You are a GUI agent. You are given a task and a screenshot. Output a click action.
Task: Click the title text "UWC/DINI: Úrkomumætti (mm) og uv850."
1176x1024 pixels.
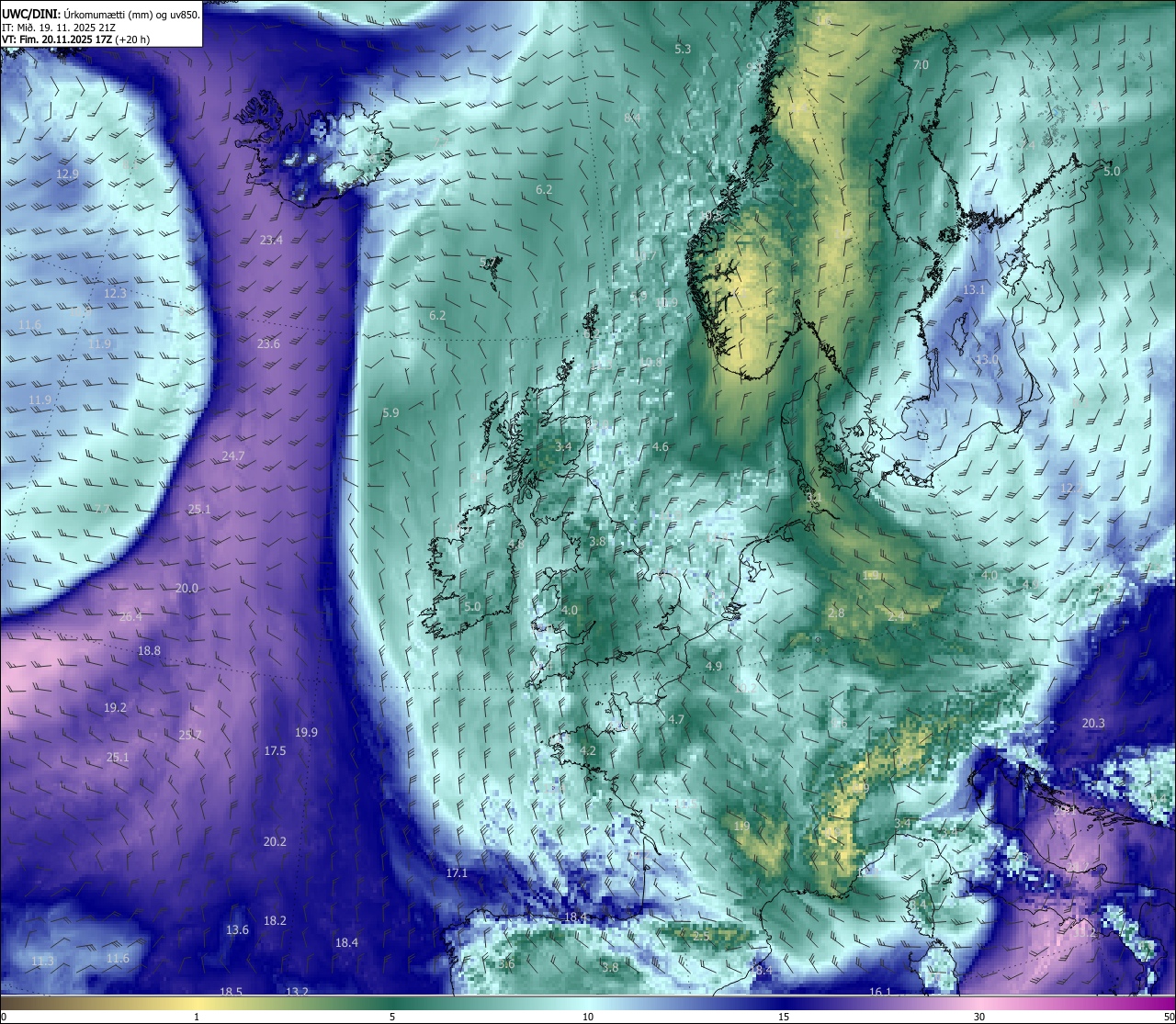101,15
